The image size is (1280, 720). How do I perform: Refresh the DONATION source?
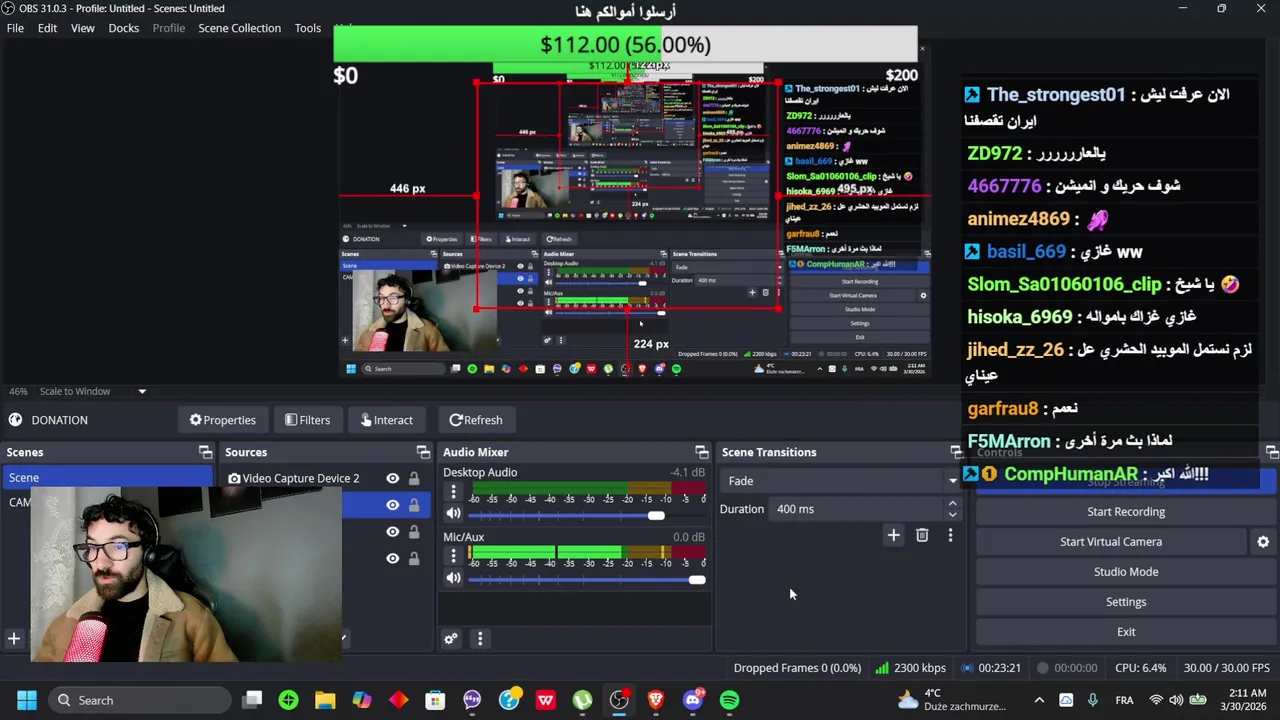click(476, 420)
